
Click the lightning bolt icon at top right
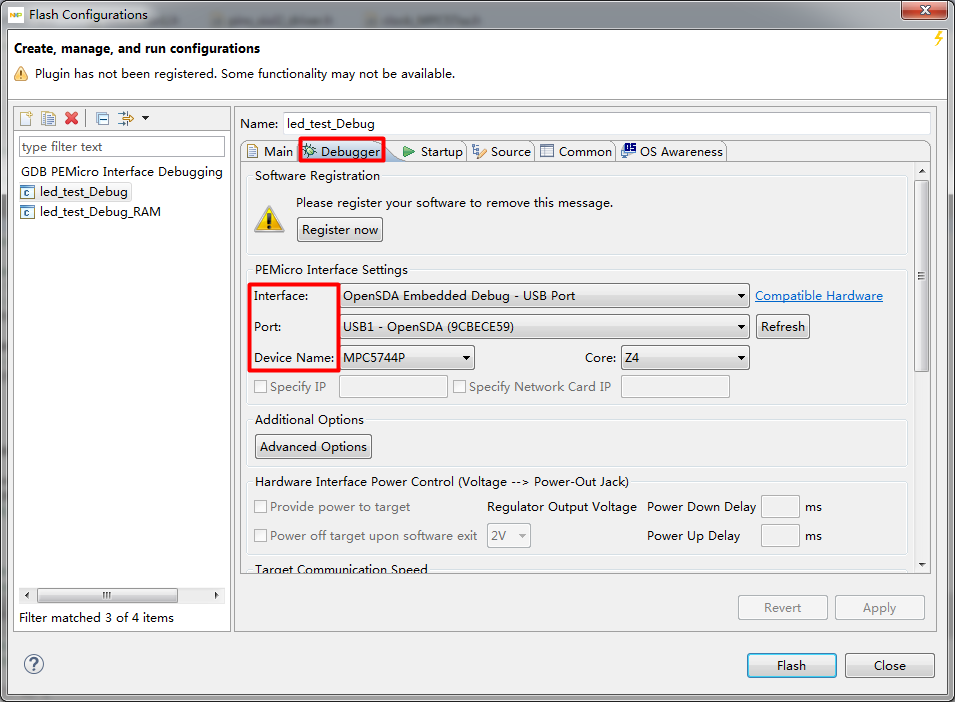[x=939, y=38]
